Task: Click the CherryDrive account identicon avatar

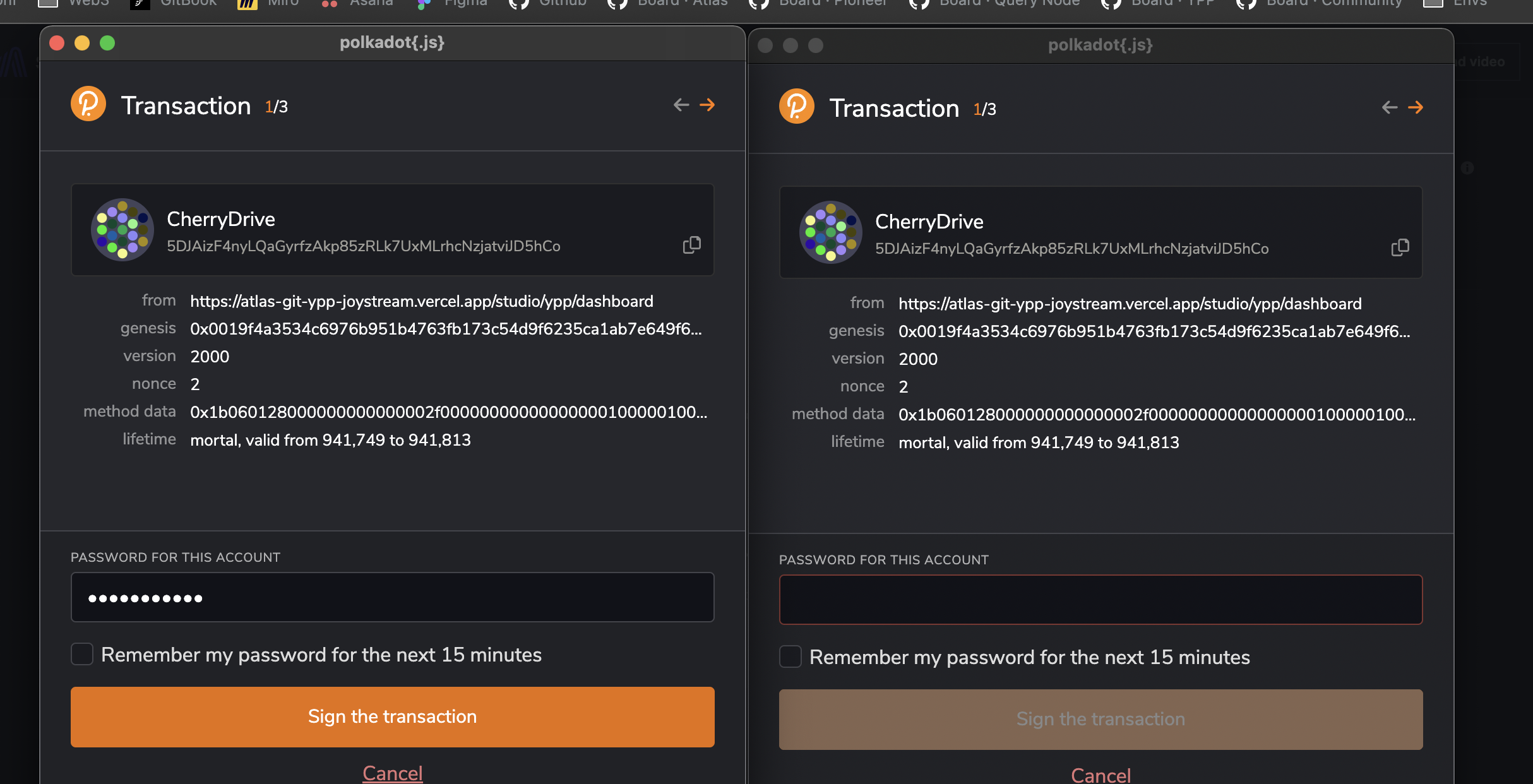Action: pyautogui.click(x=122, y=230)
